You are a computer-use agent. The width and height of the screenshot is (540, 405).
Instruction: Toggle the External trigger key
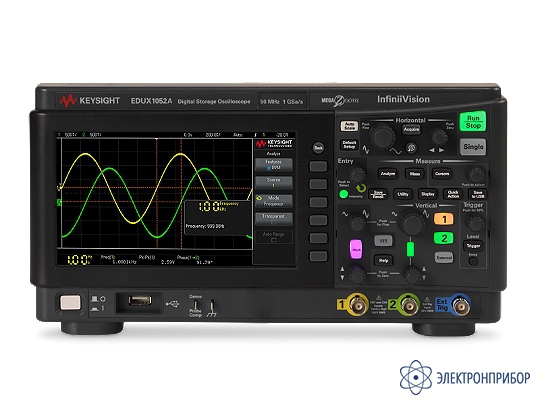[444, 258]
